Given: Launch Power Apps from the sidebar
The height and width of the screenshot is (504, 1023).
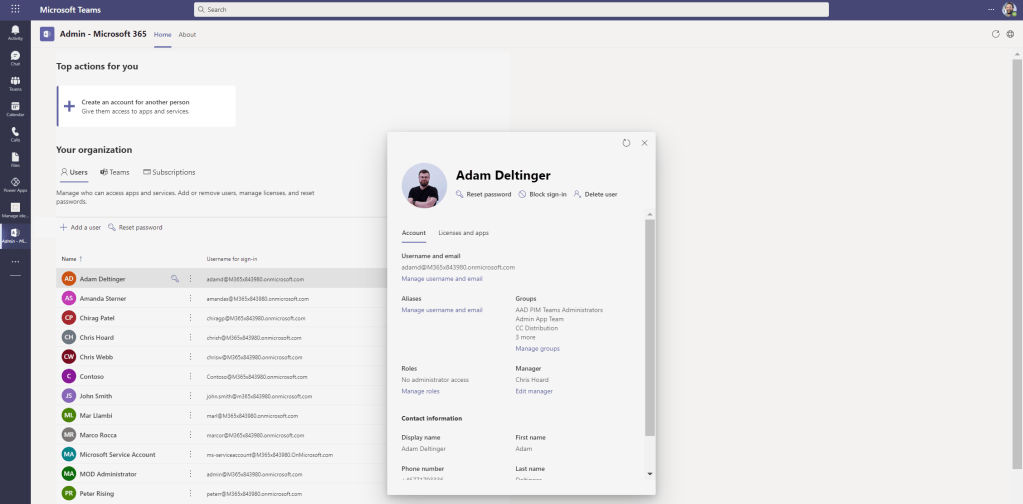Looking at the screenshot, I should pos(15,184).
